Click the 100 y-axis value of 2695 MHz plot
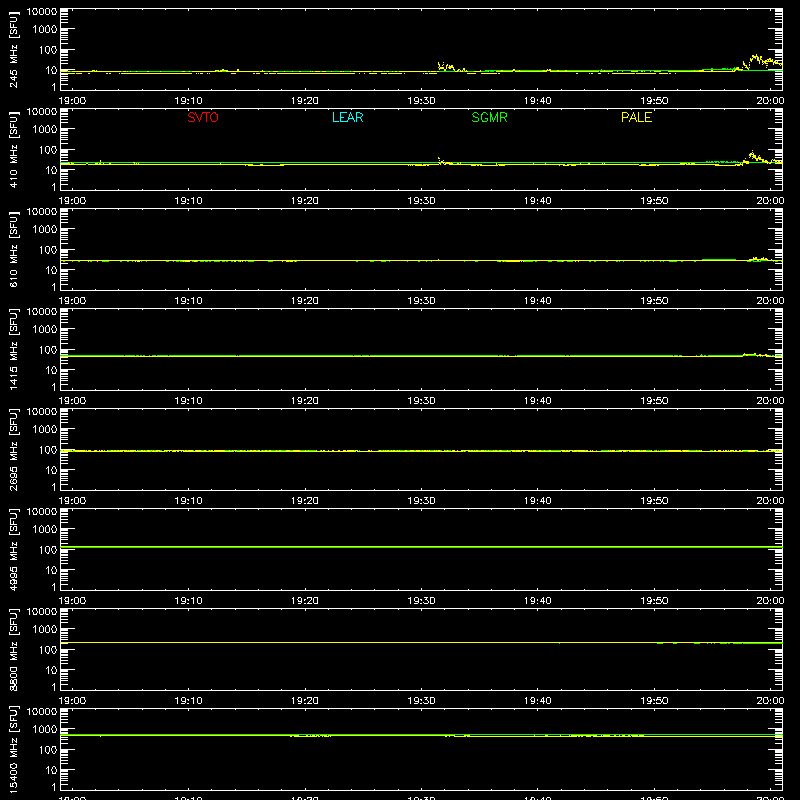 pos(48,449)
